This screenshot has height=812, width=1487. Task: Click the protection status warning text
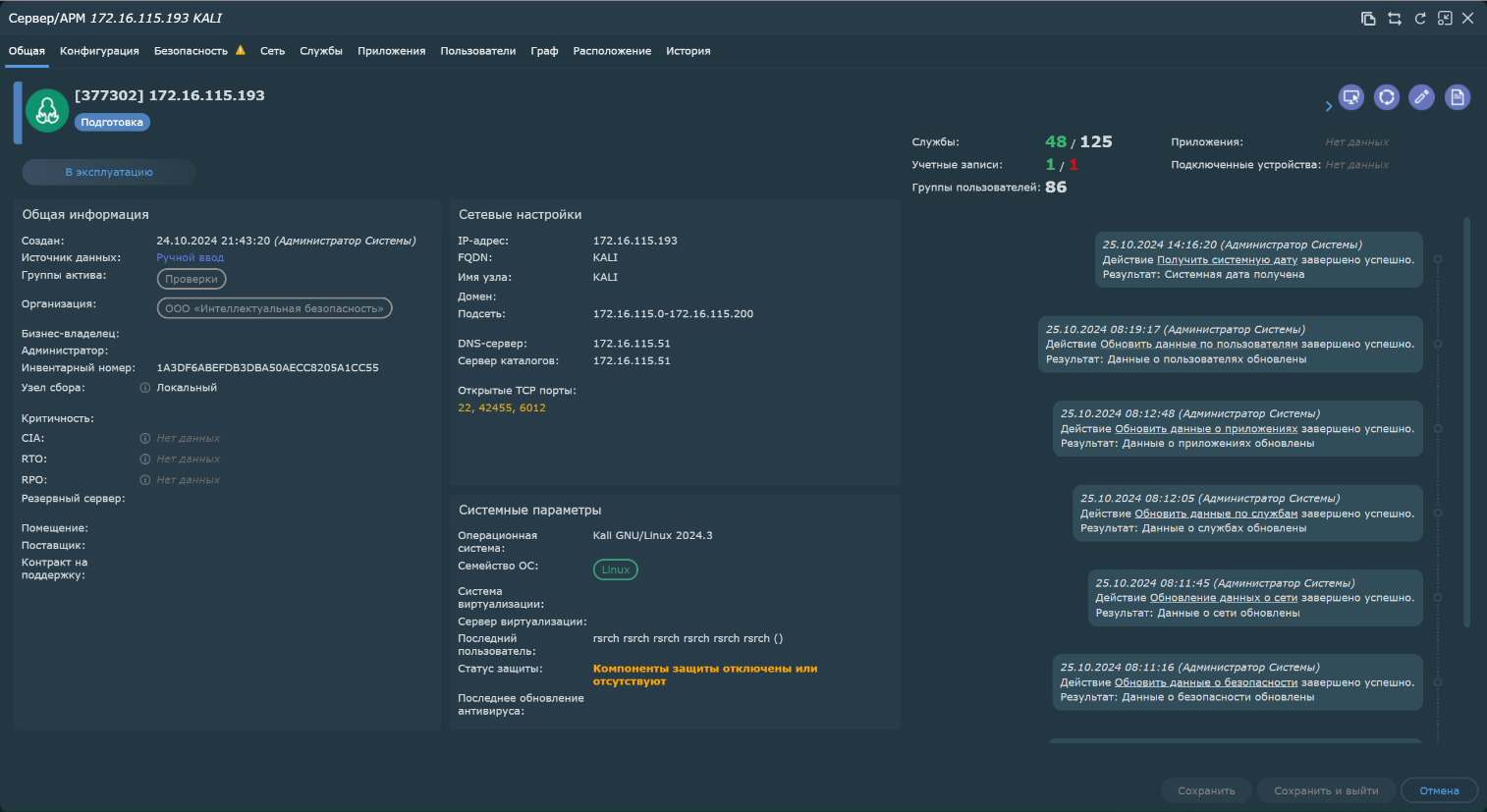pos(704,675)
